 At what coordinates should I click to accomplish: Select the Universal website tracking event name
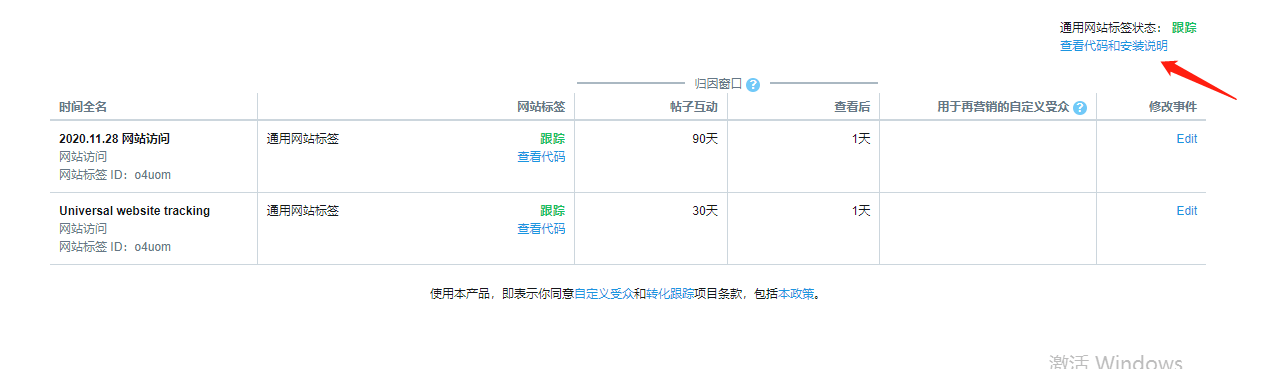pos(134,211)
